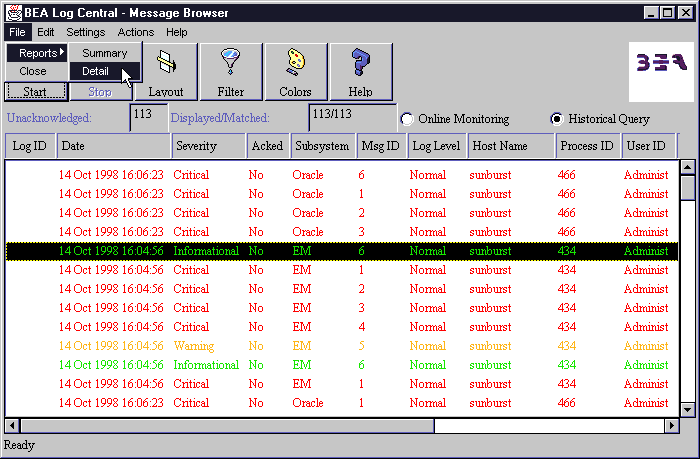Click the Process ID column header

[588, 146]
